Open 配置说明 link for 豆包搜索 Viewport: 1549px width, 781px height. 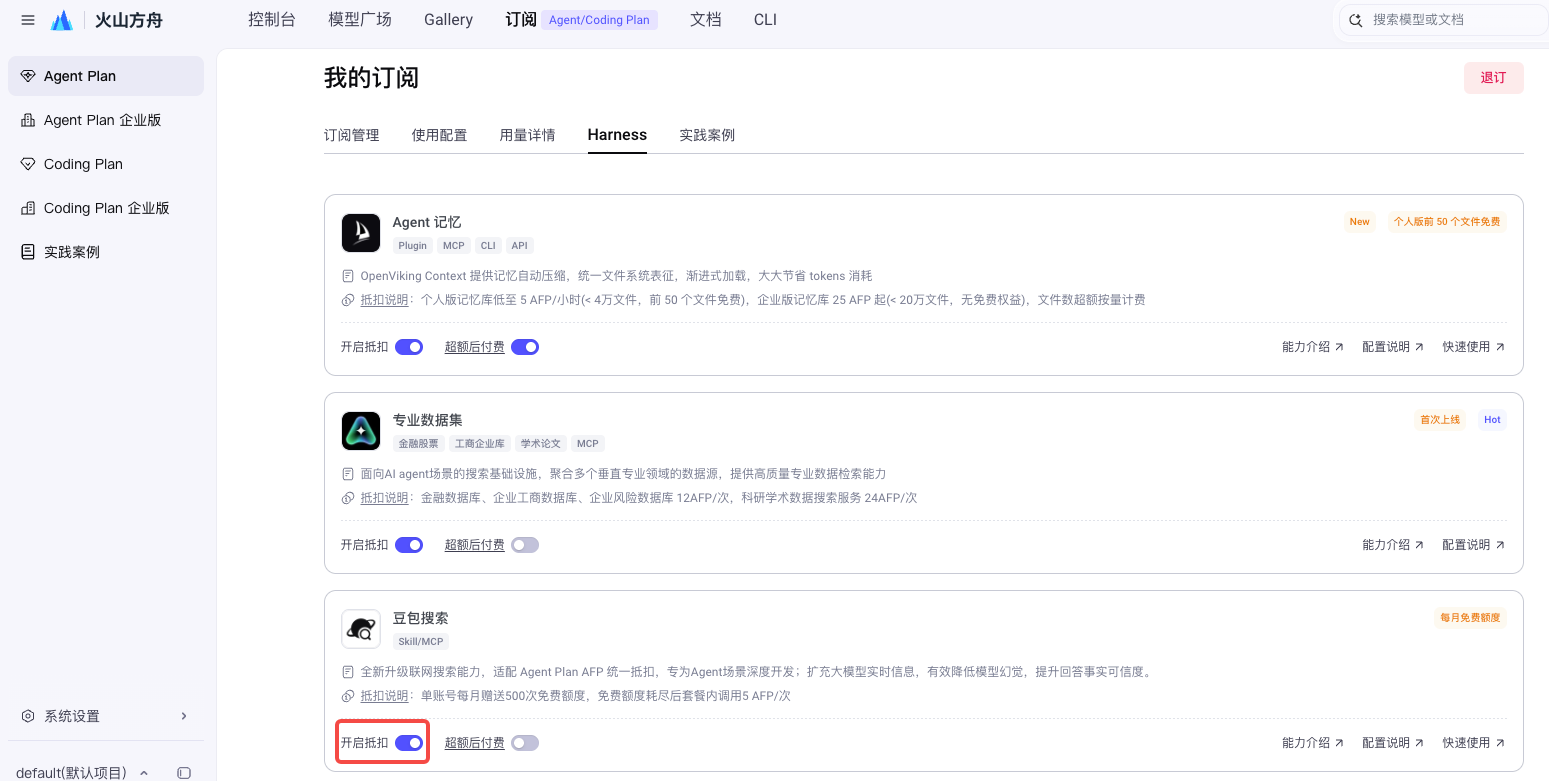click(1393, 743)
